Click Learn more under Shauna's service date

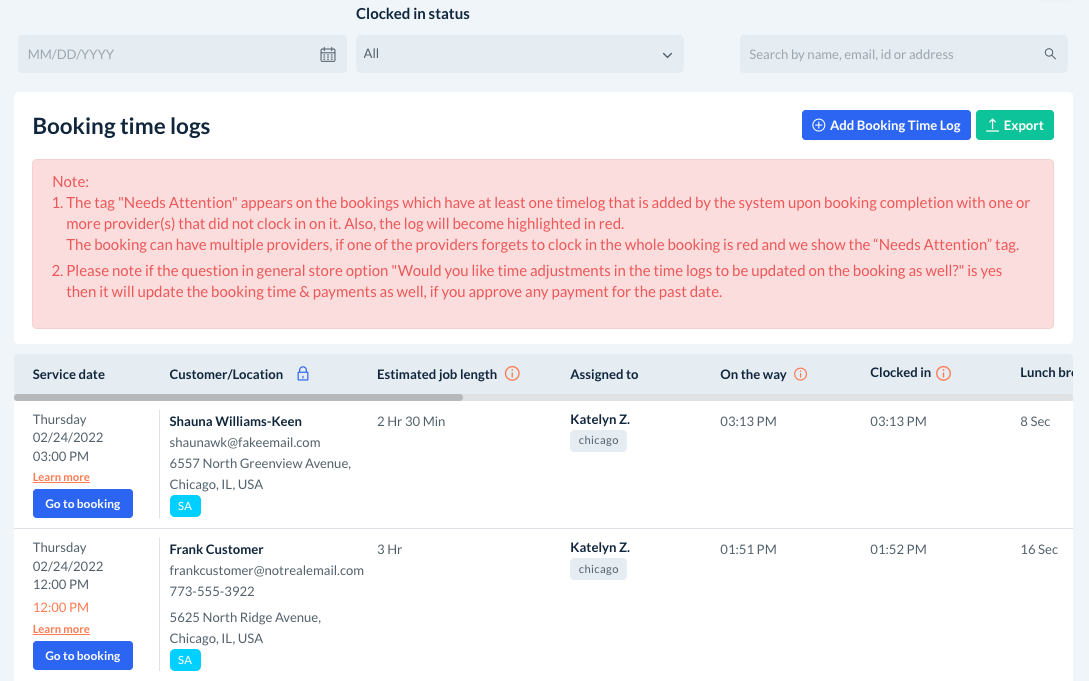click(61, 478)
